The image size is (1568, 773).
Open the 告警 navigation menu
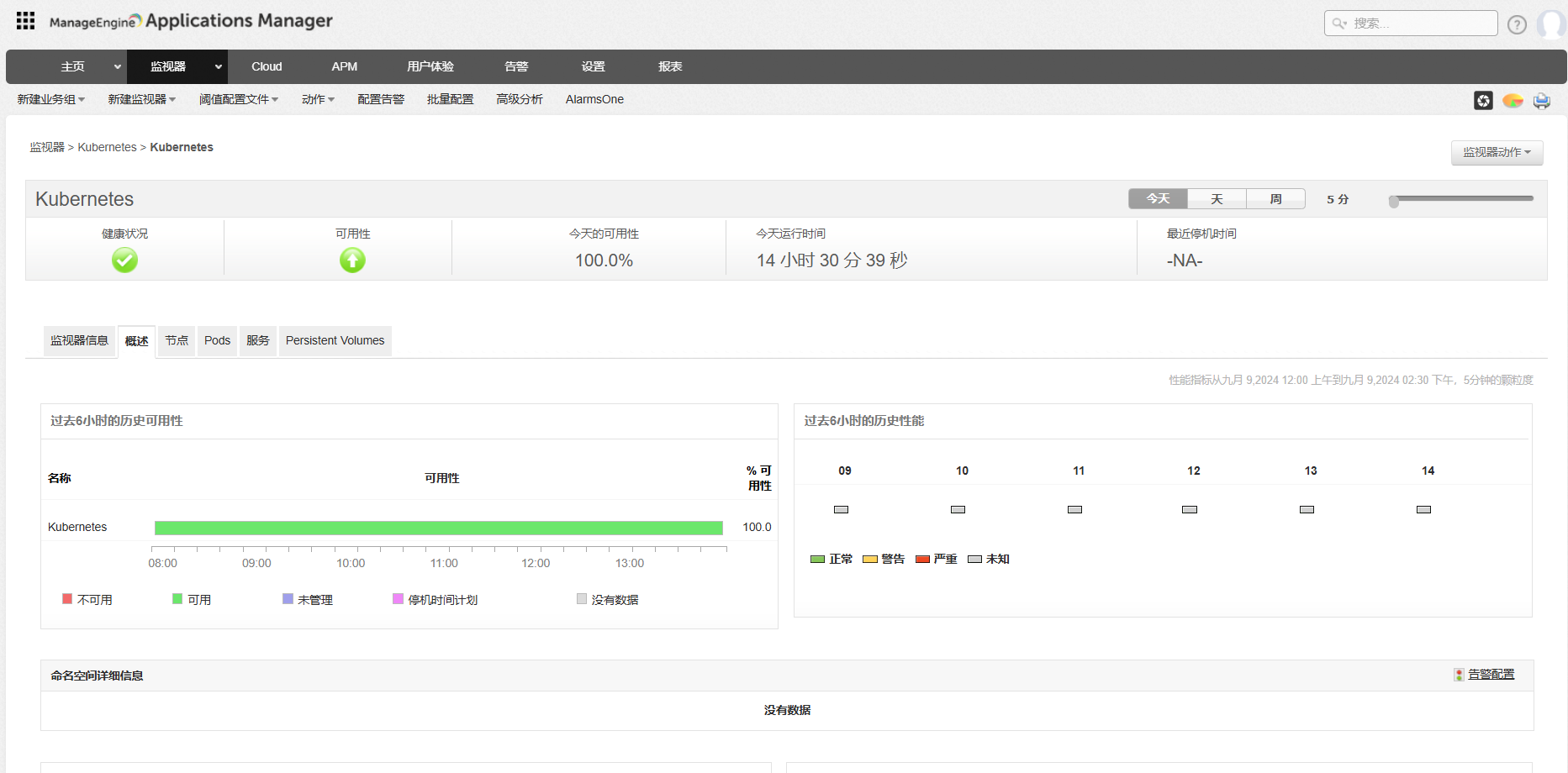516,66
